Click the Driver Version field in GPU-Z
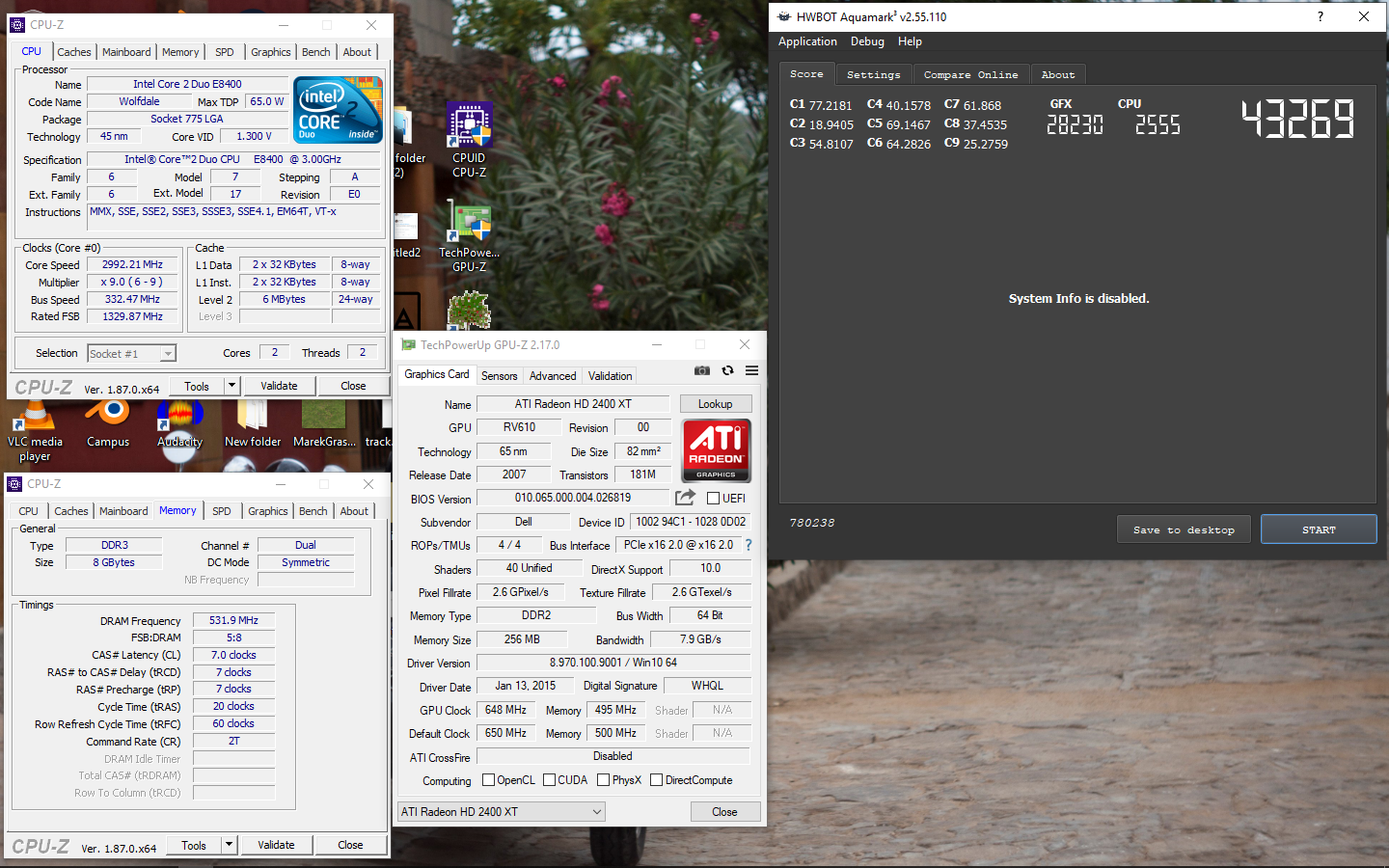 click(x=613, y=663)
